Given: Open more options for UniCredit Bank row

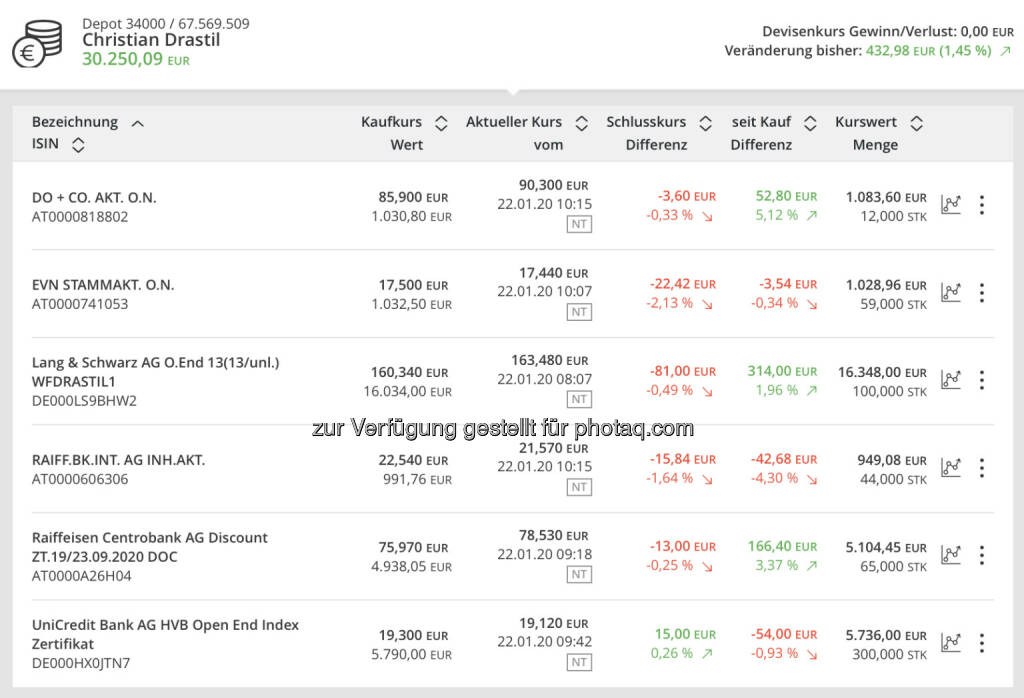Looking at the screenshot, I should (x=982, y=642).
